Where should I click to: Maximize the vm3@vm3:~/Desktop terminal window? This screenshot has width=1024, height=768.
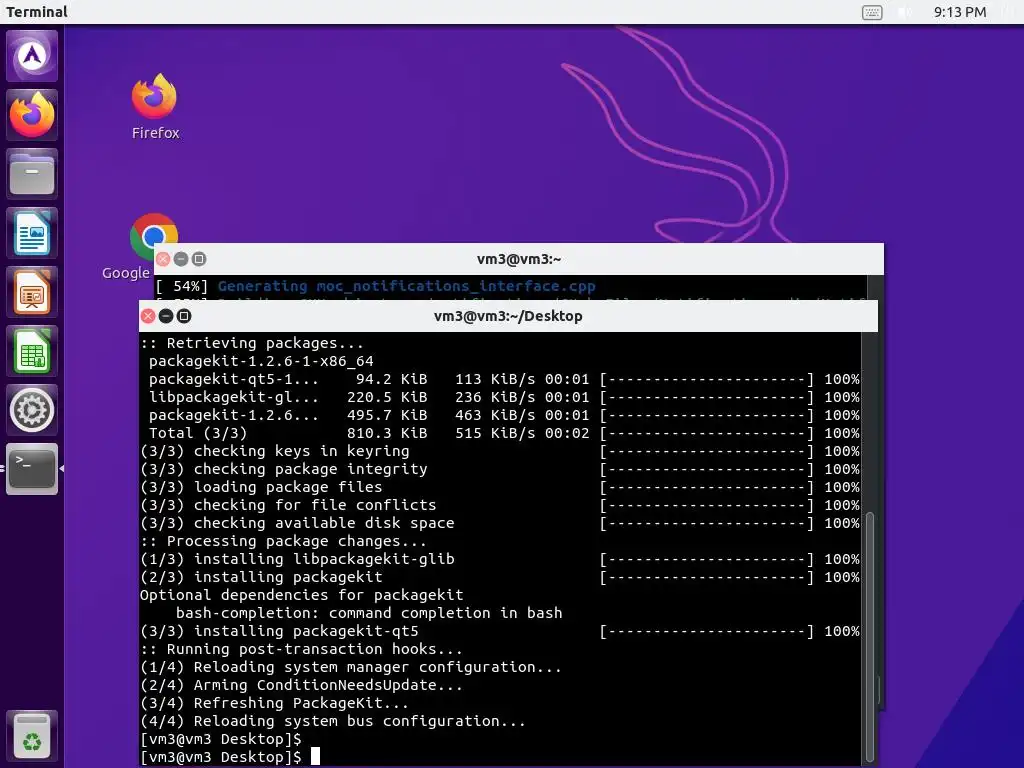[x=184, y=316]
